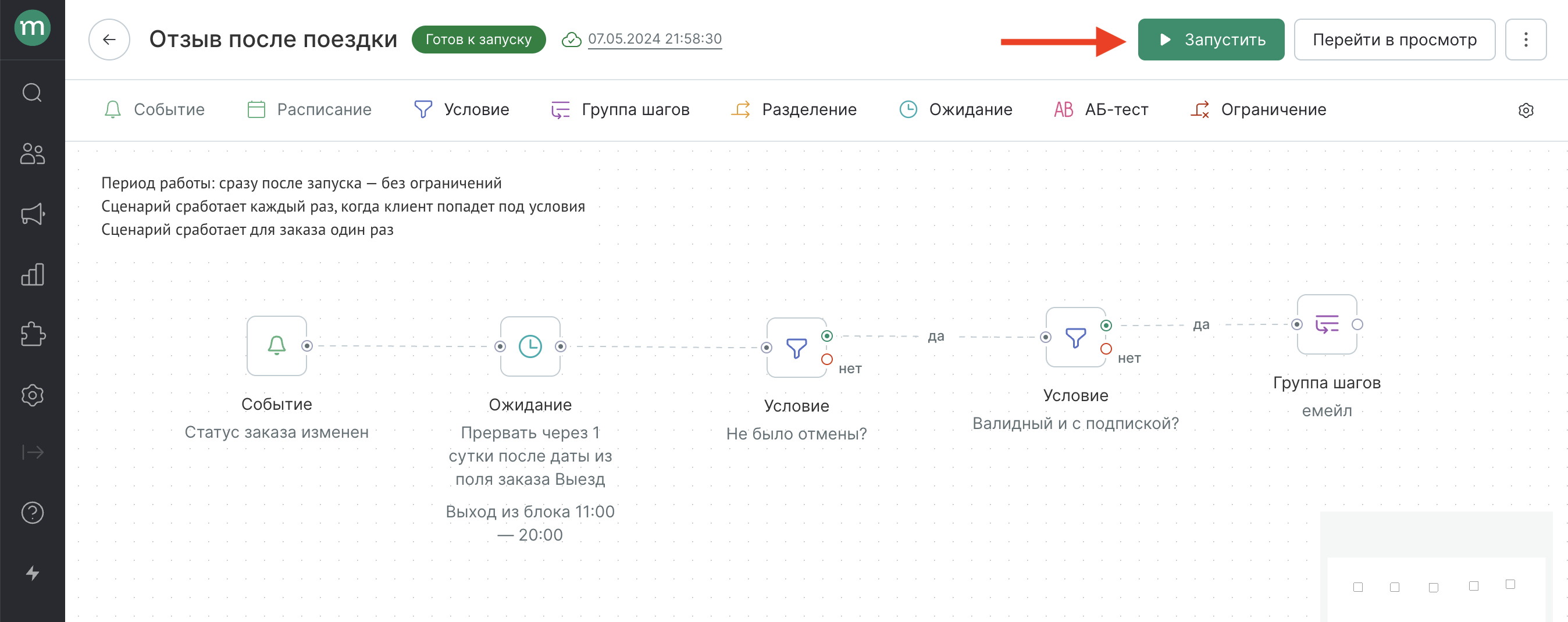1568x622 pixels.
Task: Click green да output of Валидный condition
Action: pos(1106,326)
